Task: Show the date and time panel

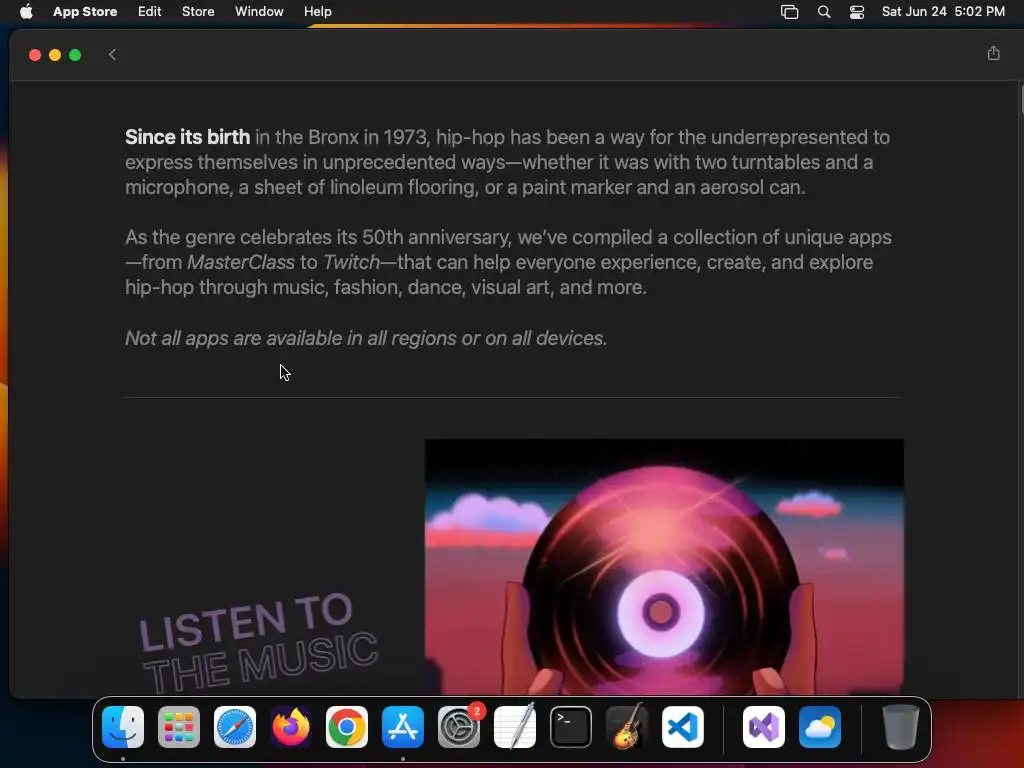Action: (x=943, y=12)
